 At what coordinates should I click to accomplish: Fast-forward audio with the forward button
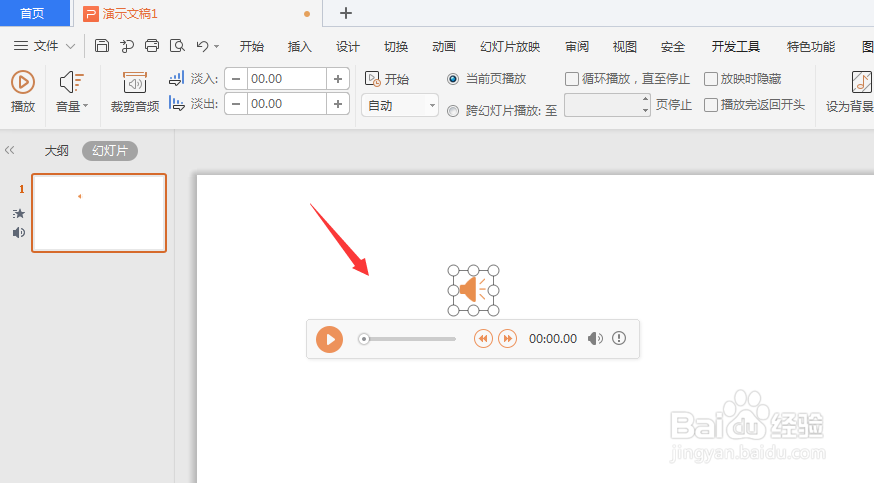[507, 339]
